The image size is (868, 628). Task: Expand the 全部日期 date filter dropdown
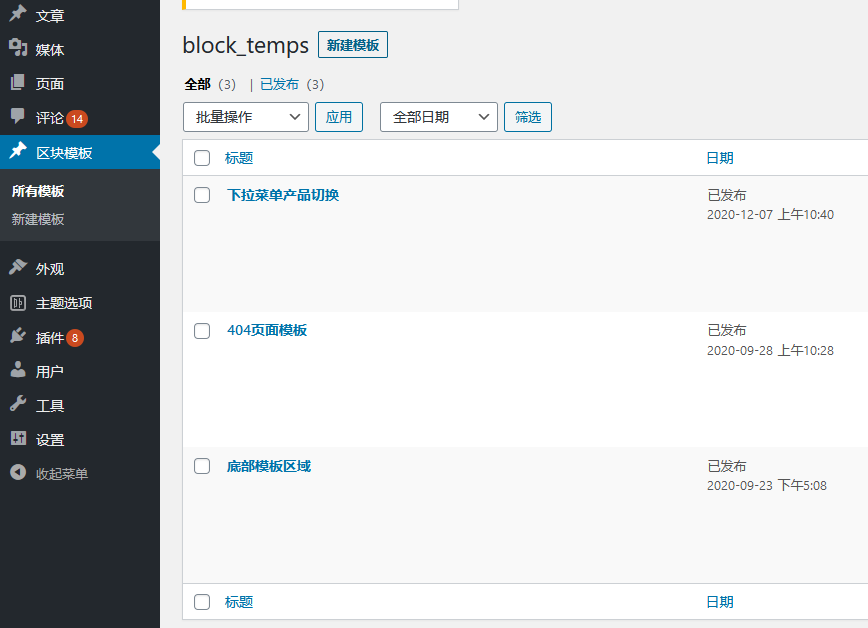click(x=438, y=117)
